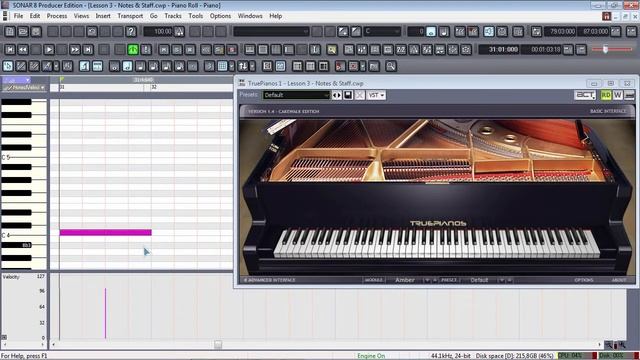
Task: Open the Erase tool options arrow
Action: tap(56, 66)
